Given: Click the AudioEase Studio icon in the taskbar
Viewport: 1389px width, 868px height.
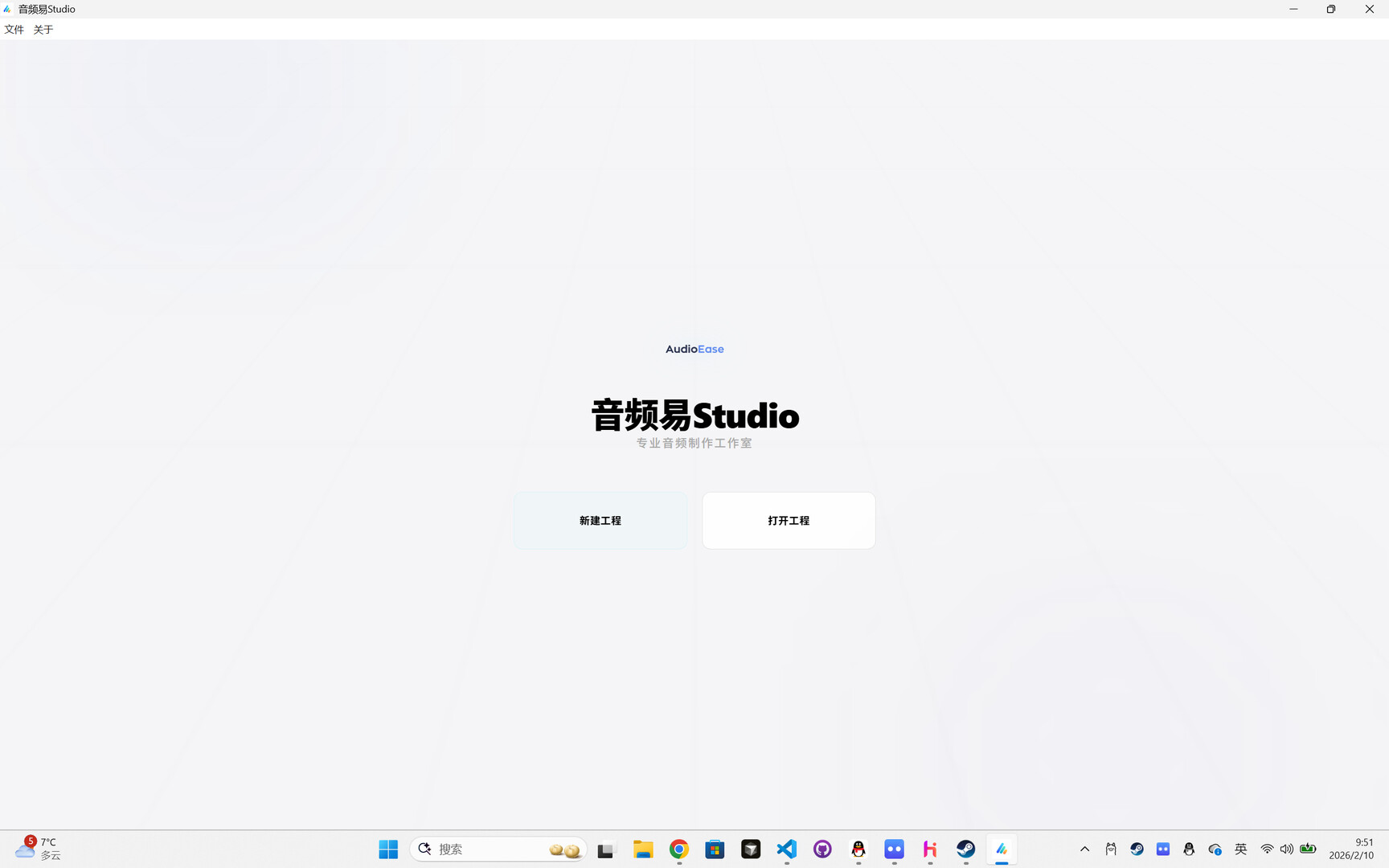Looking at the screenshot, I should tap(1002, 849).
